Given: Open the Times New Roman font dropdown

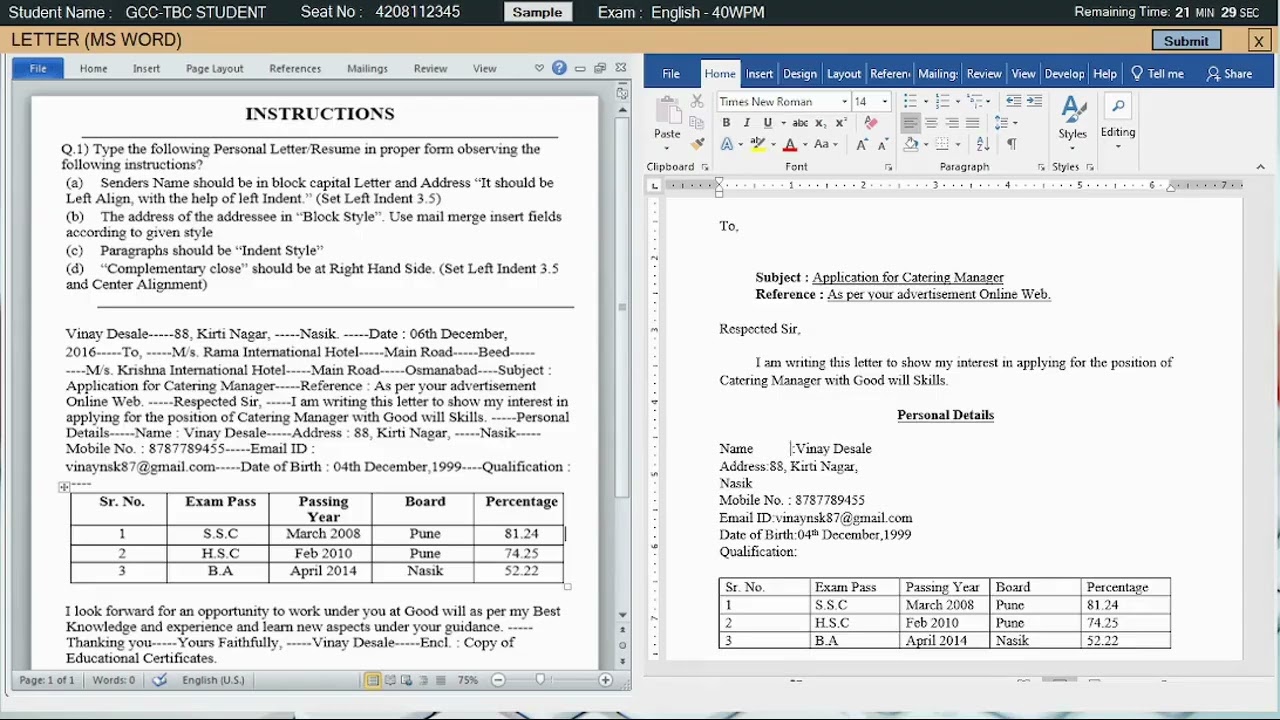Looking at the screenshot, I should pos(844,102).
